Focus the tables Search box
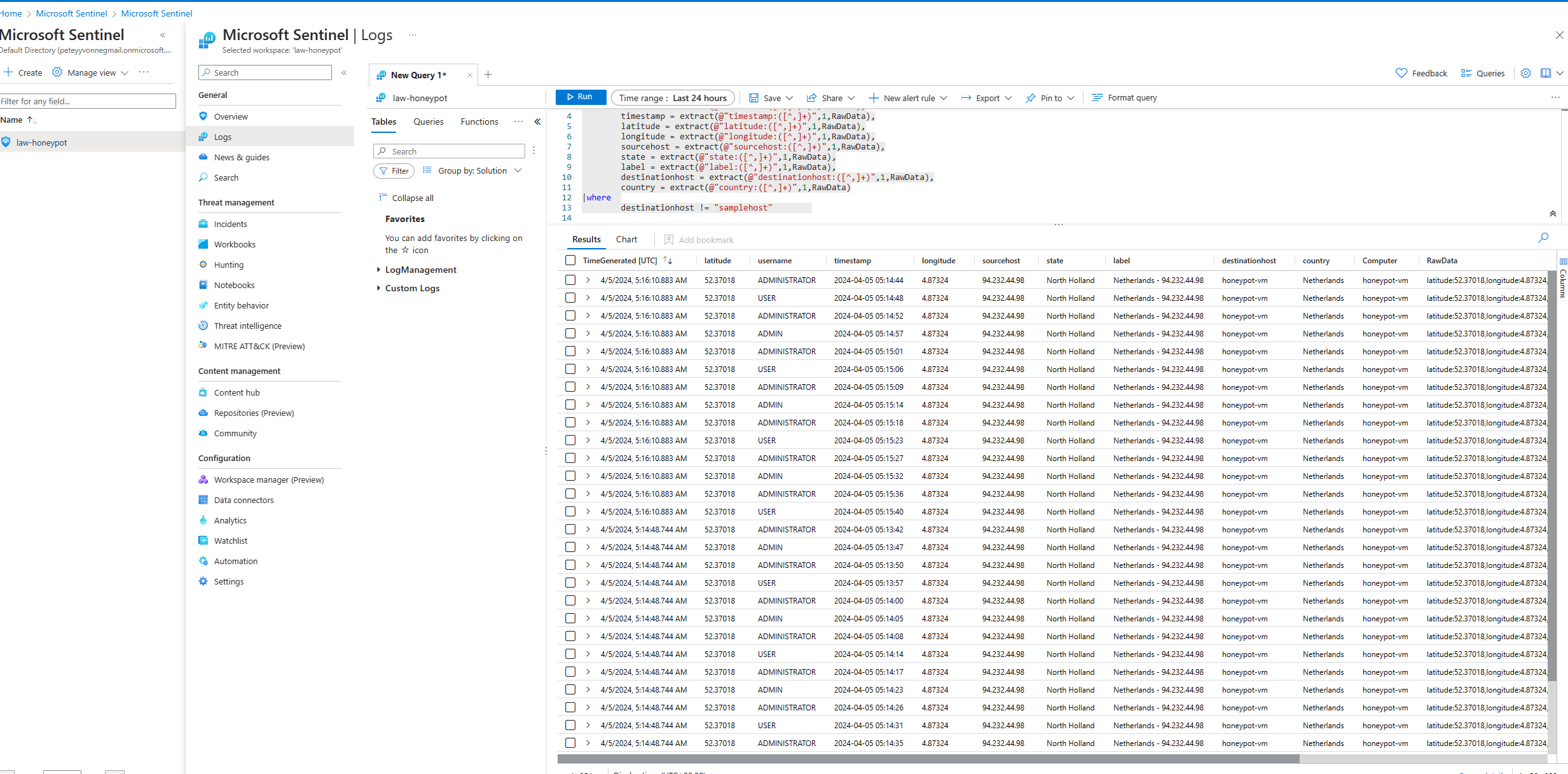The image size is (1568, 774). coord(449,151)
